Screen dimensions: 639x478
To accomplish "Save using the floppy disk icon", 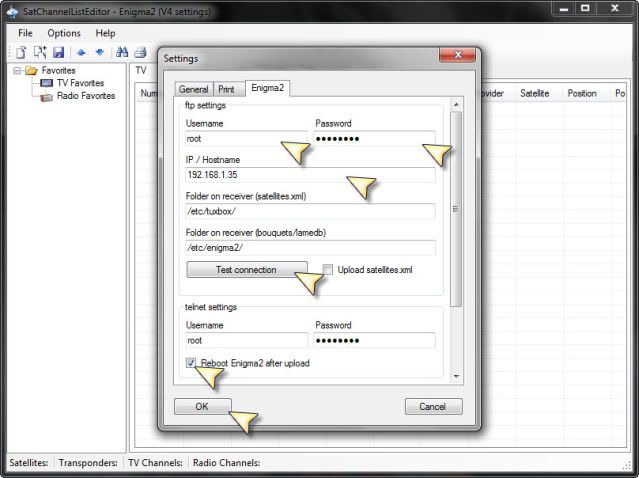I will pyautogui.click(x=59, y=52).
